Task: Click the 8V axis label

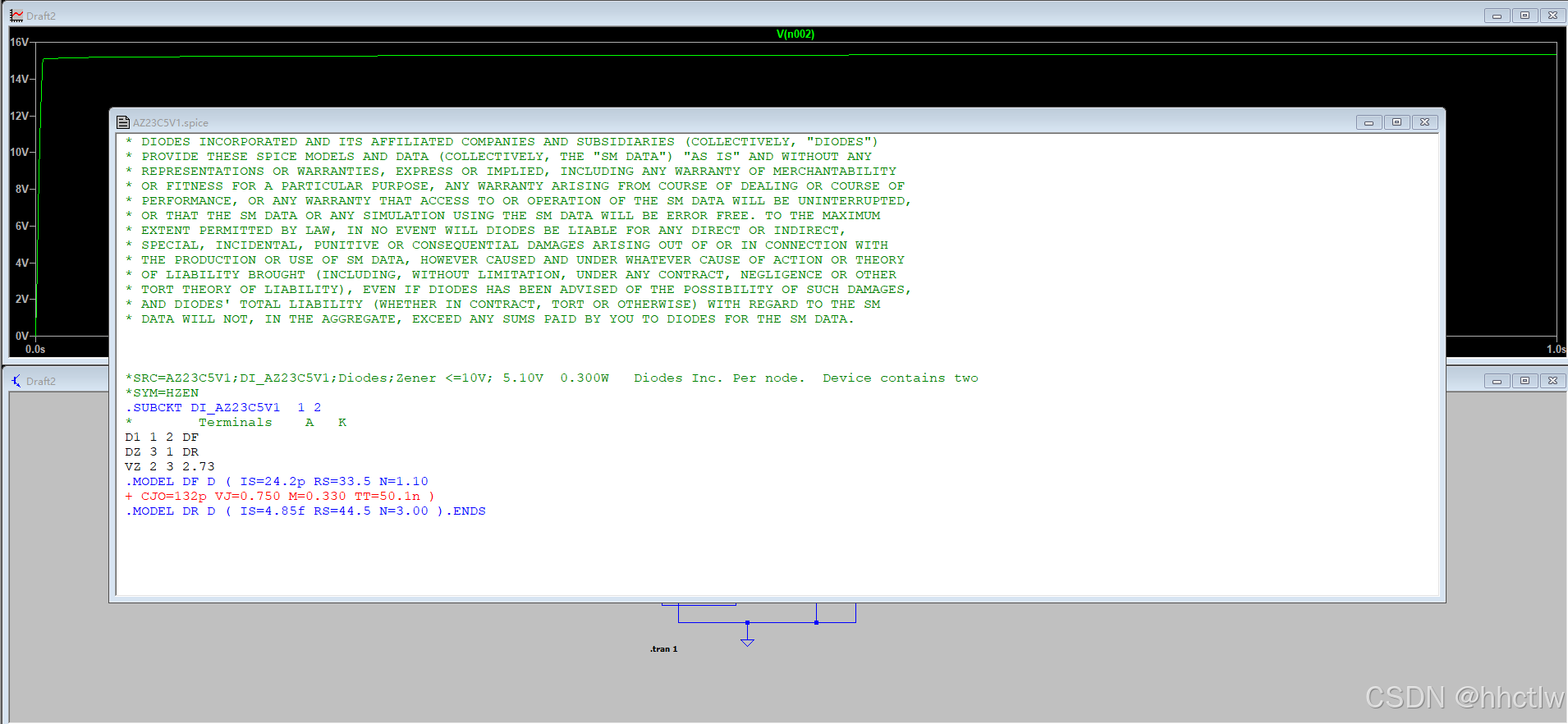Action: coord(22,189)
